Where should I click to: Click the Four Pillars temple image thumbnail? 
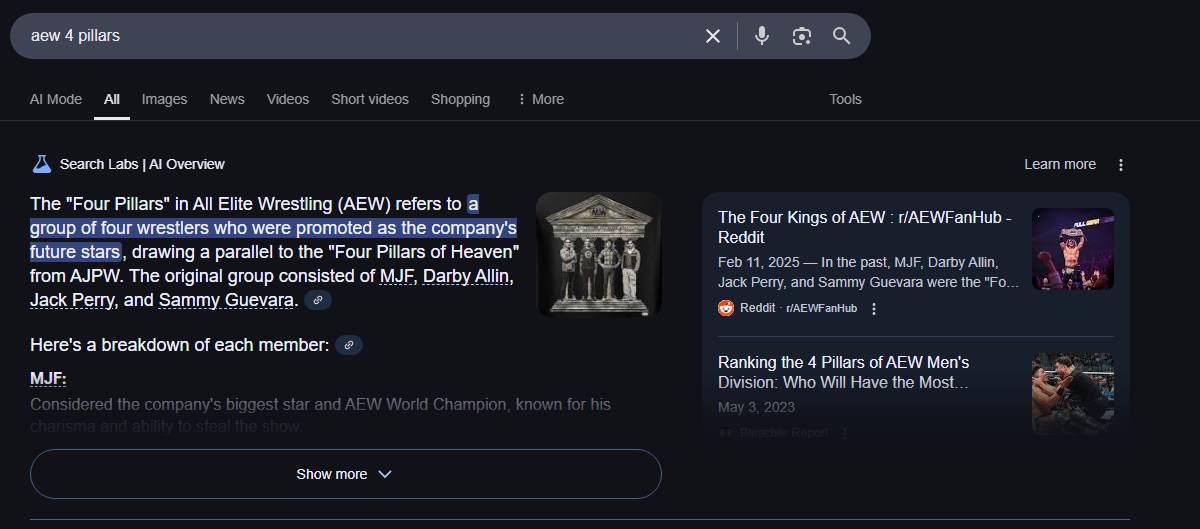point(598,254)
